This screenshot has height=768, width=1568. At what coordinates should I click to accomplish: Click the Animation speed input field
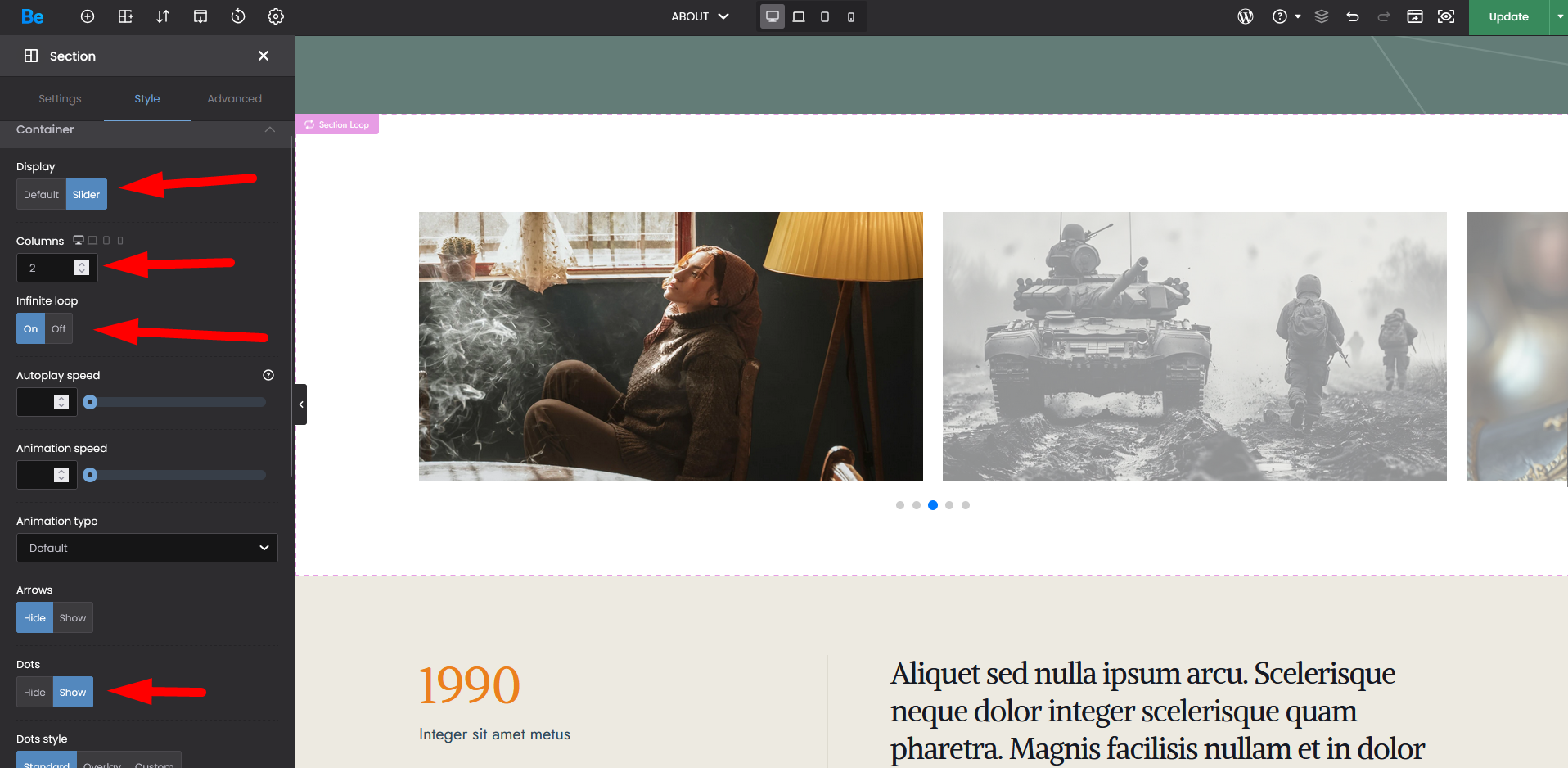pyautogui.click(x=47, y=475)
